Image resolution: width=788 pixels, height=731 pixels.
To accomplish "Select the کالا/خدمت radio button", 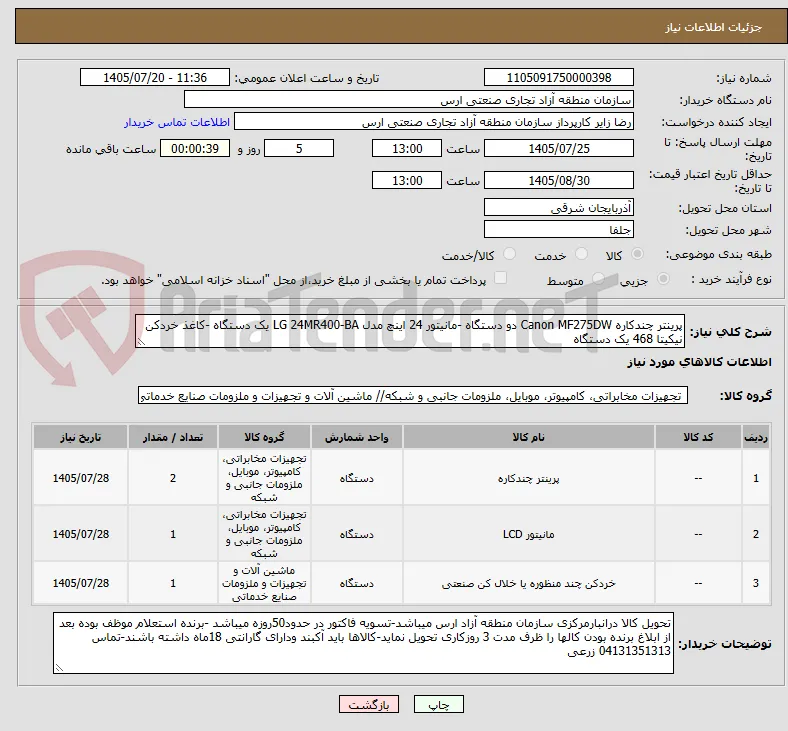I will [510, 254].
